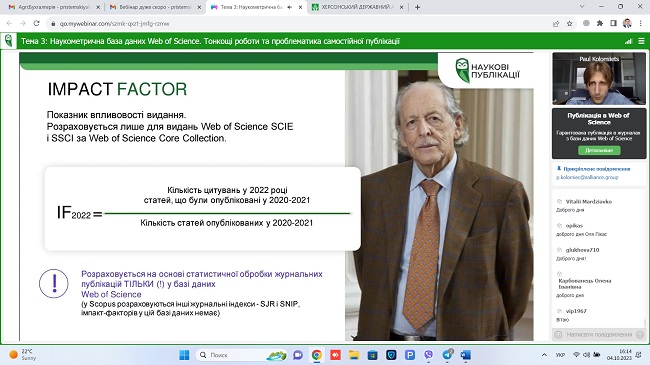Click the address bar URL
Screen dimensions: 650x365
114,24
